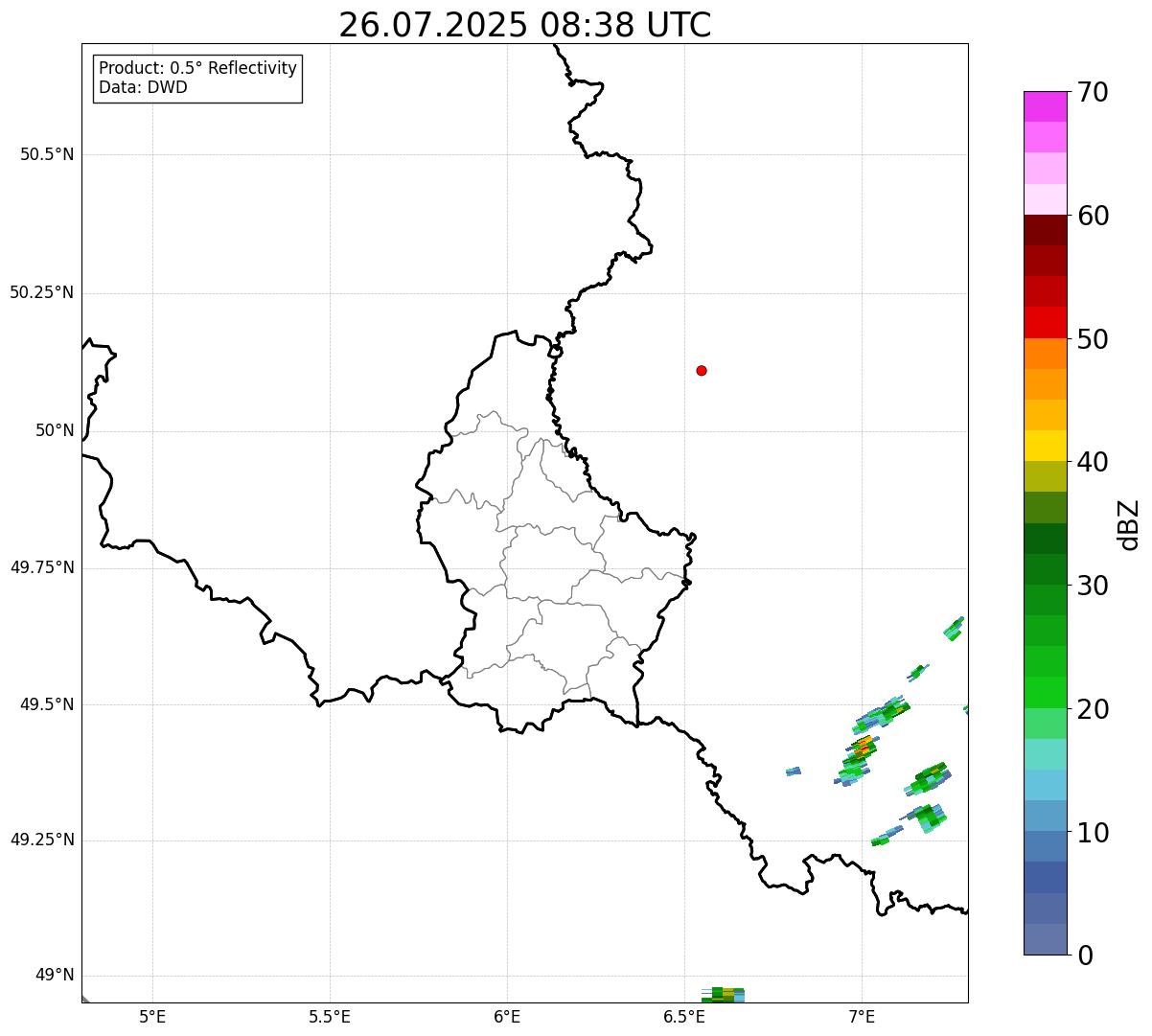Click the 49°N latitude label
This screenshot has height=1036, width=1152.
[55, 975]
